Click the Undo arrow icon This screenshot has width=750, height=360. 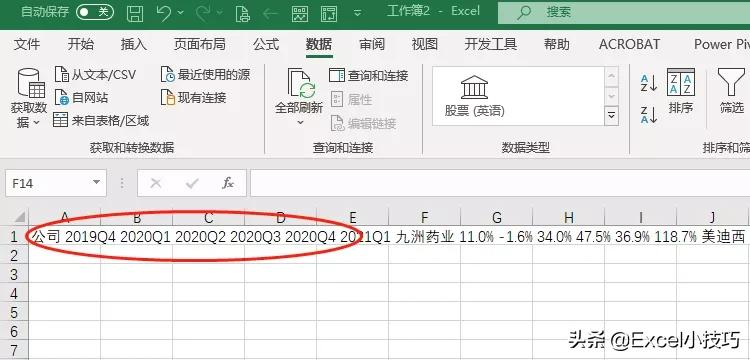point(164,13)
